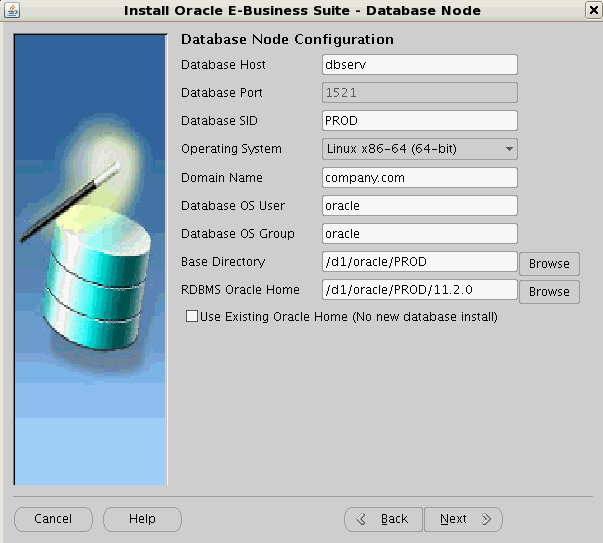Screen dimensions: 603x543
Task: Click the Database OS User label
Action: [x=233, y=206]
